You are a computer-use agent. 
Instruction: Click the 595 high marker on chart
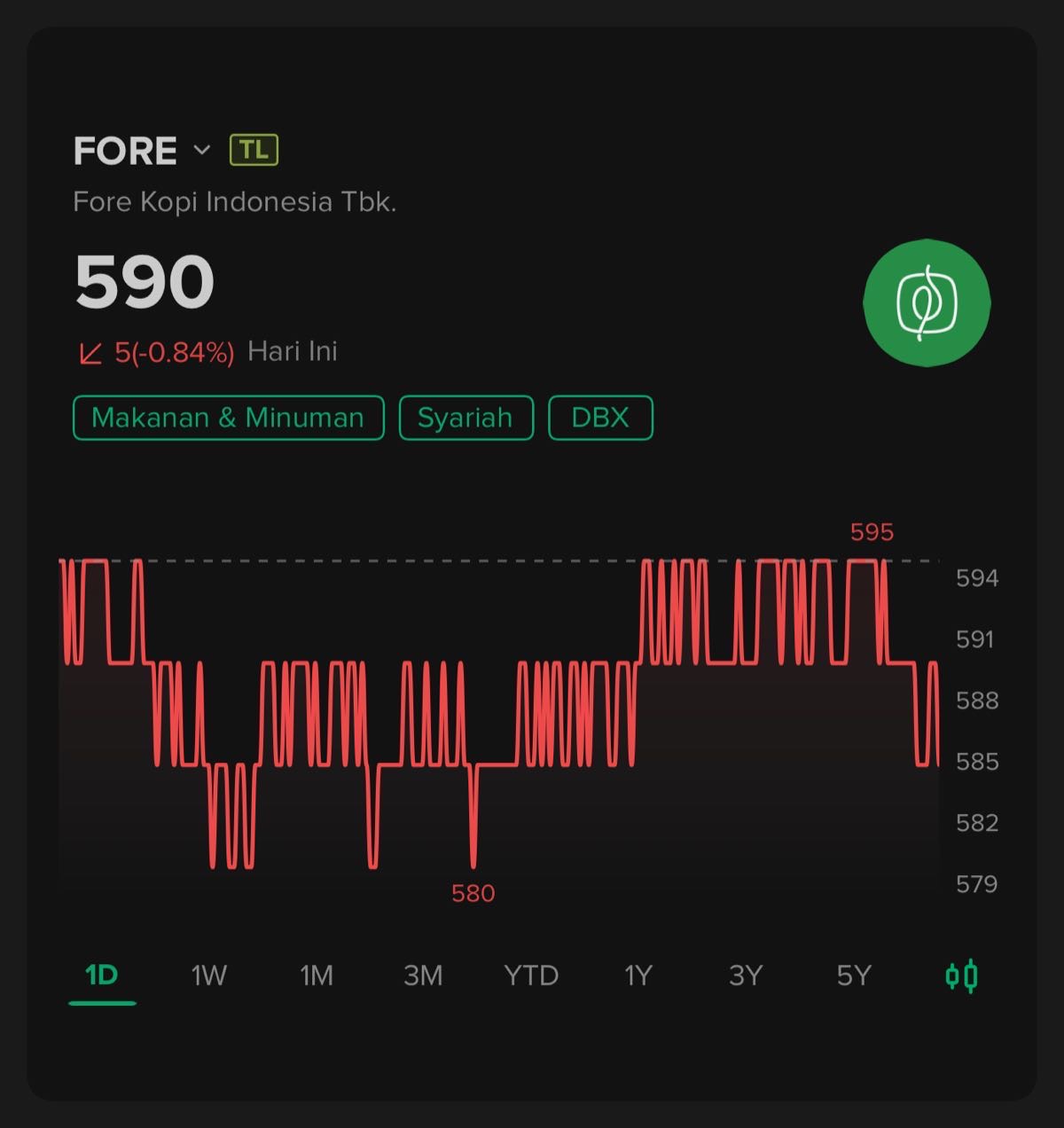click(x=872, y=532)
